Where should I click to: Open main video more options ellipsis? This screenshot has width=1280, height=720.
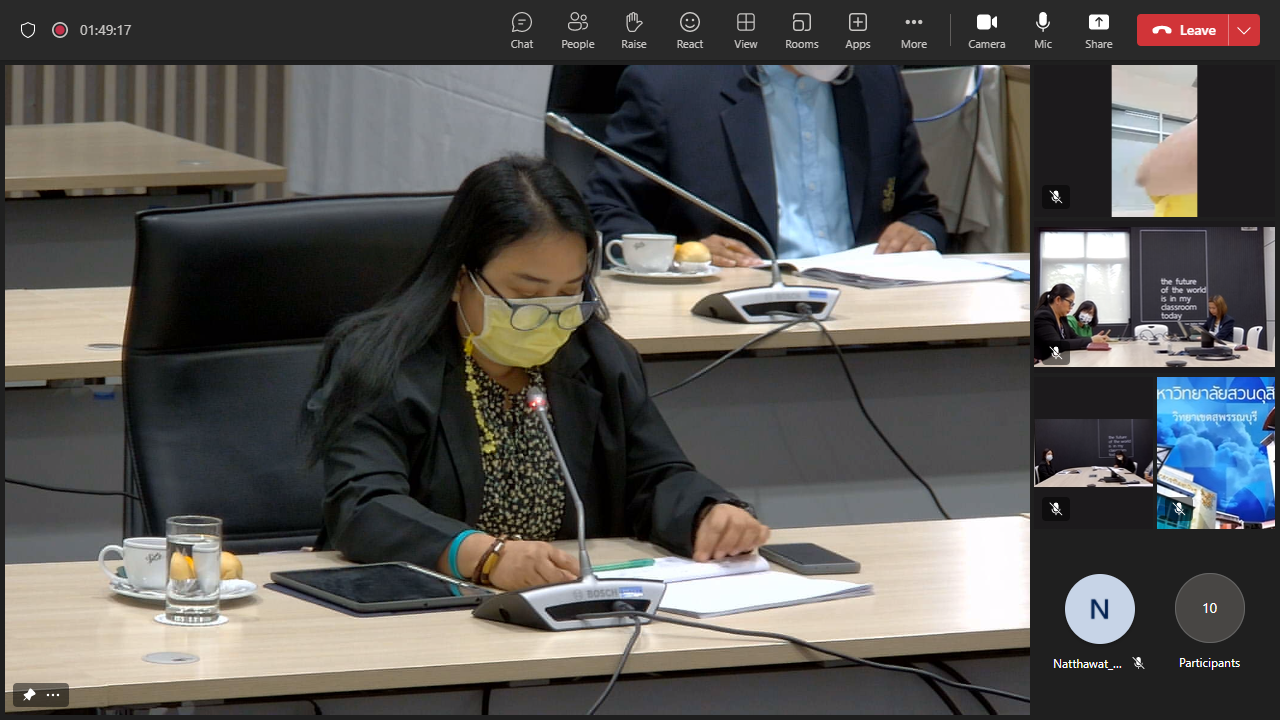coord(53,695)
